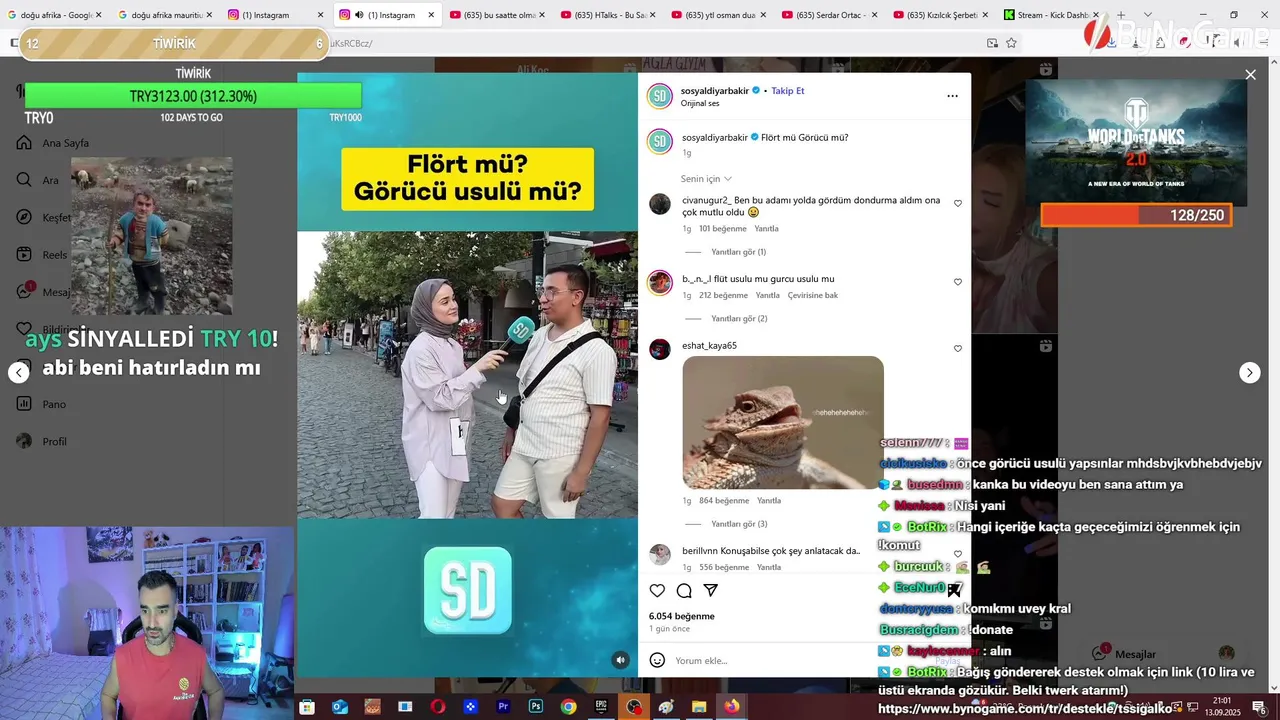Open lizard GIF in eshat_kaya65 comment
Screen dimensions: 1280x720
pyautogui.click(x=783, y=422)
